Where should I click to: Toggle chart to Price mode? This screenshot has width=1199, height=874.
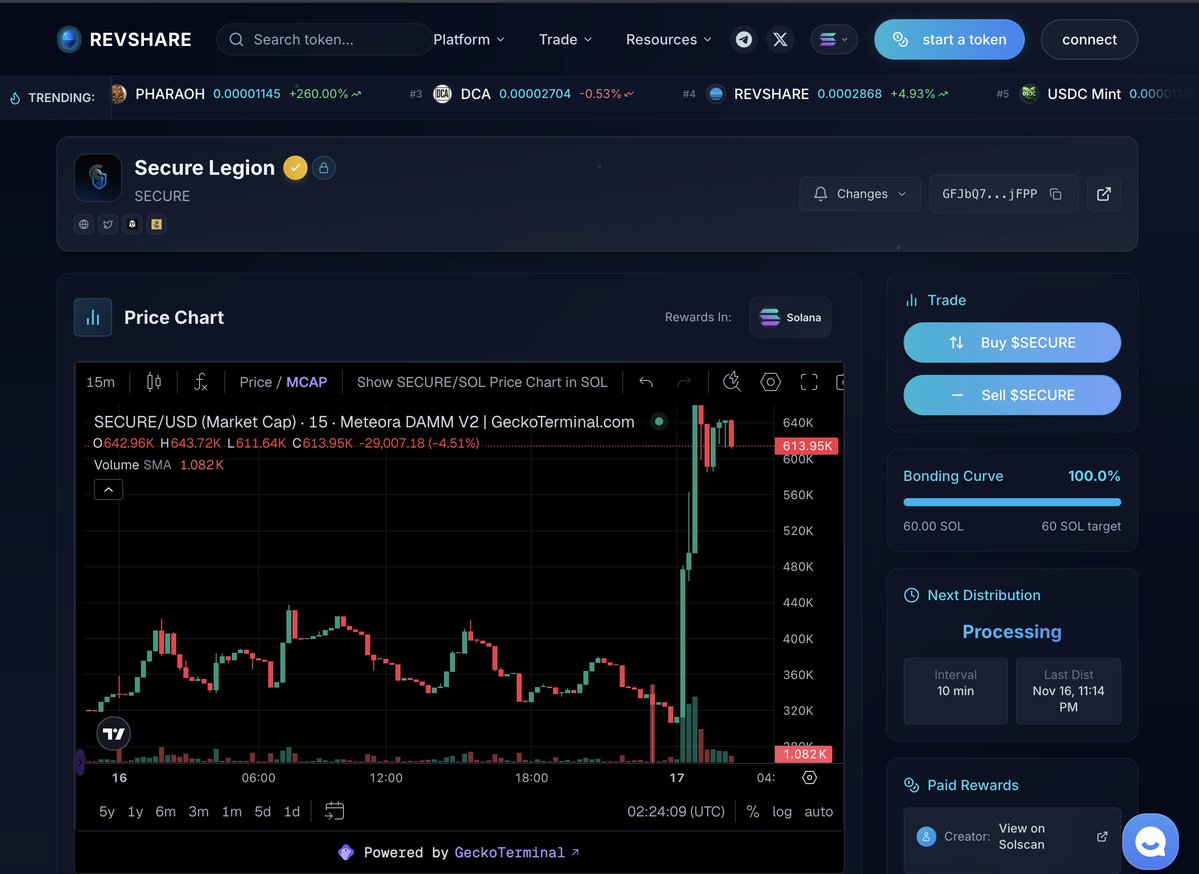coord(255,382)
